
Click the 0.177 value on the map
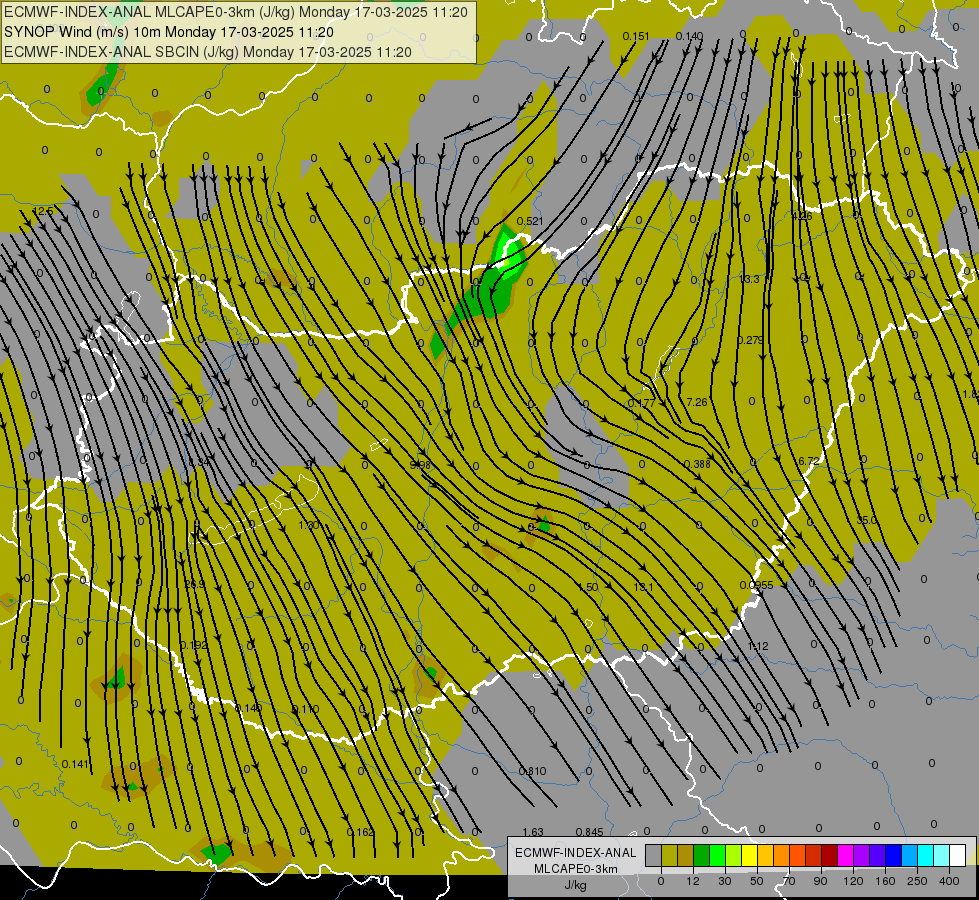[641, 403]
